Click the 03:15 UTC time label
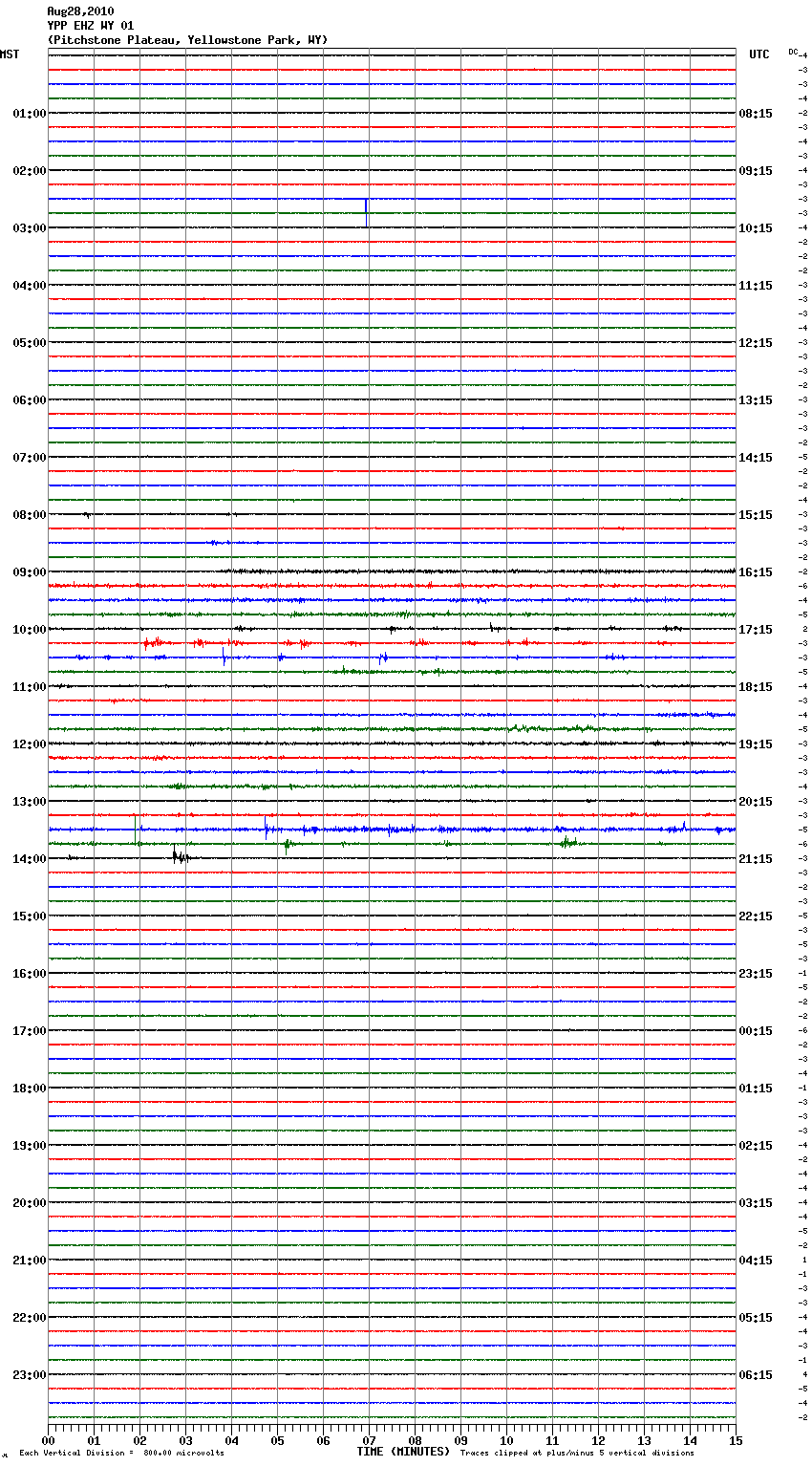Image resolution: width=812 pixels, height=1466 pixels. pos(756,1203)
